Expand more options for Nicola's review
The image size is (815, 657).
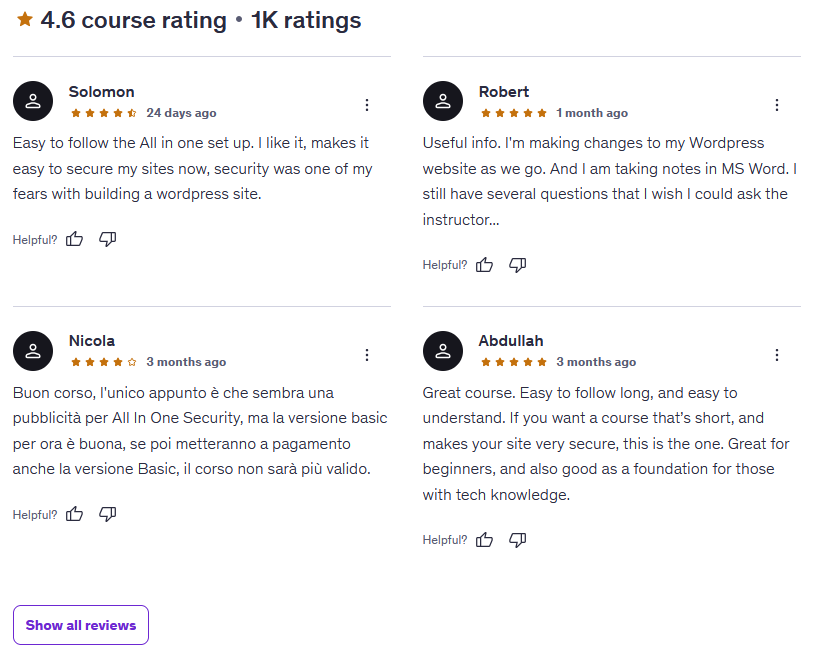(x=367, y=355)
